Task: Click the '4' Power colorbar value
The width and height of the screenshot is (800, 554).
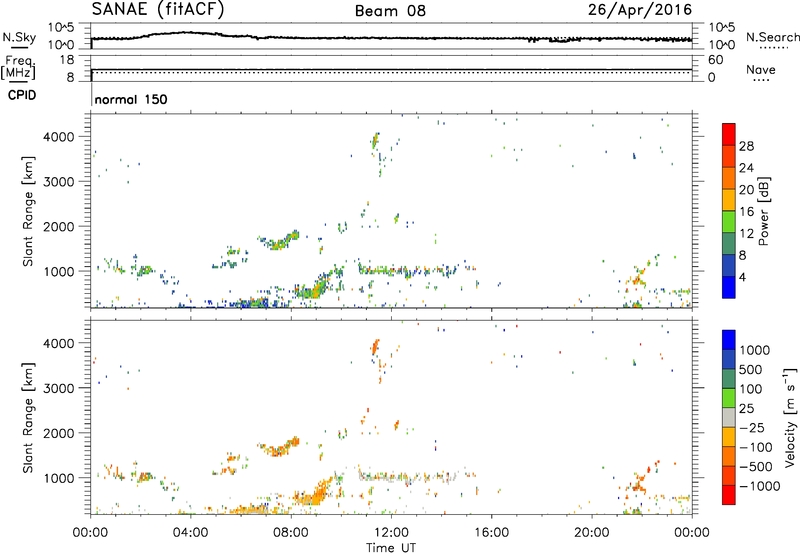Action: click(x=742, y=277)
